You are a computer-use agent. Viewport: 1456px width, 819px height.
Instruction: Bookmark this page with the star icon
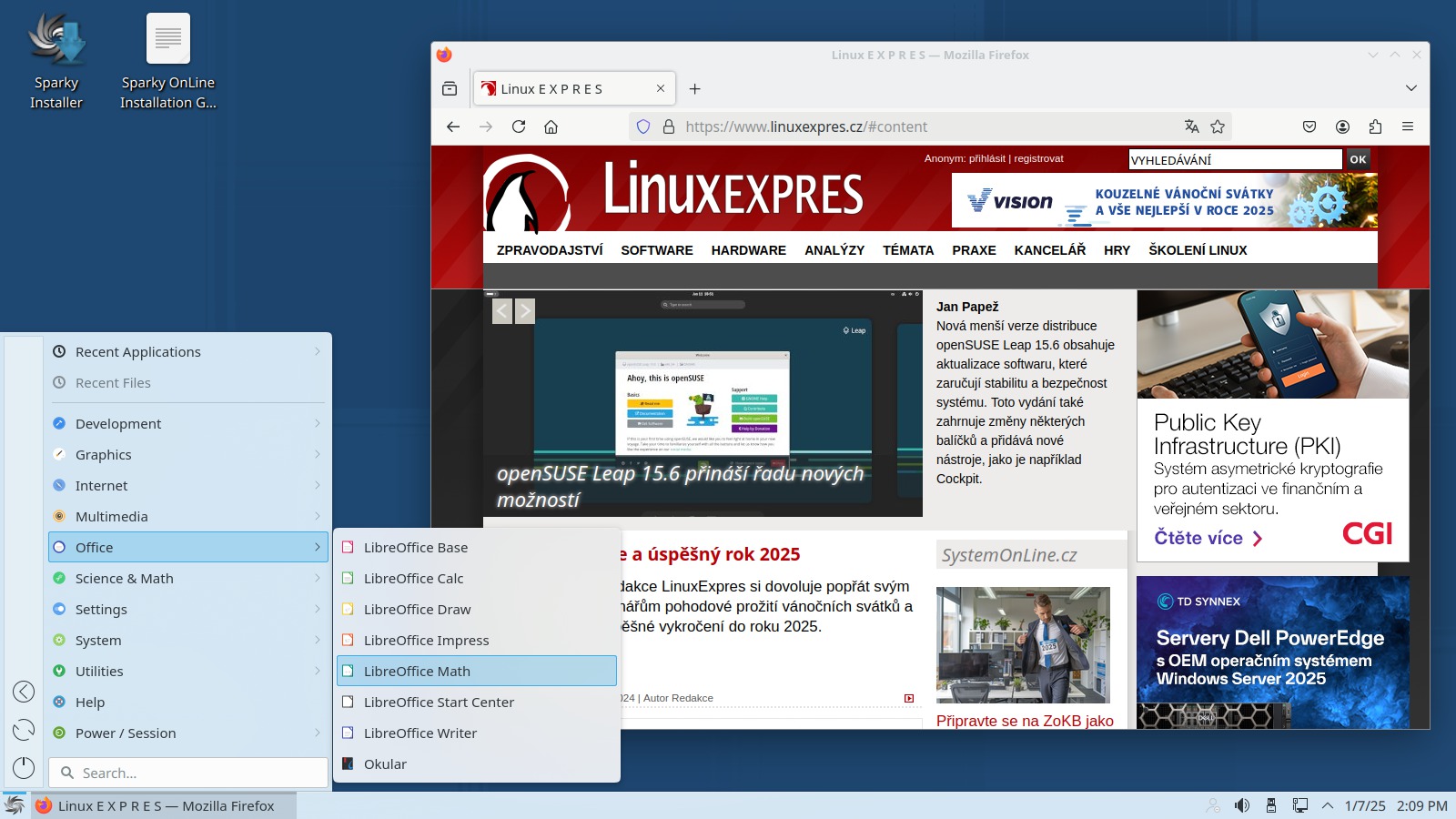click(1218, 126)
